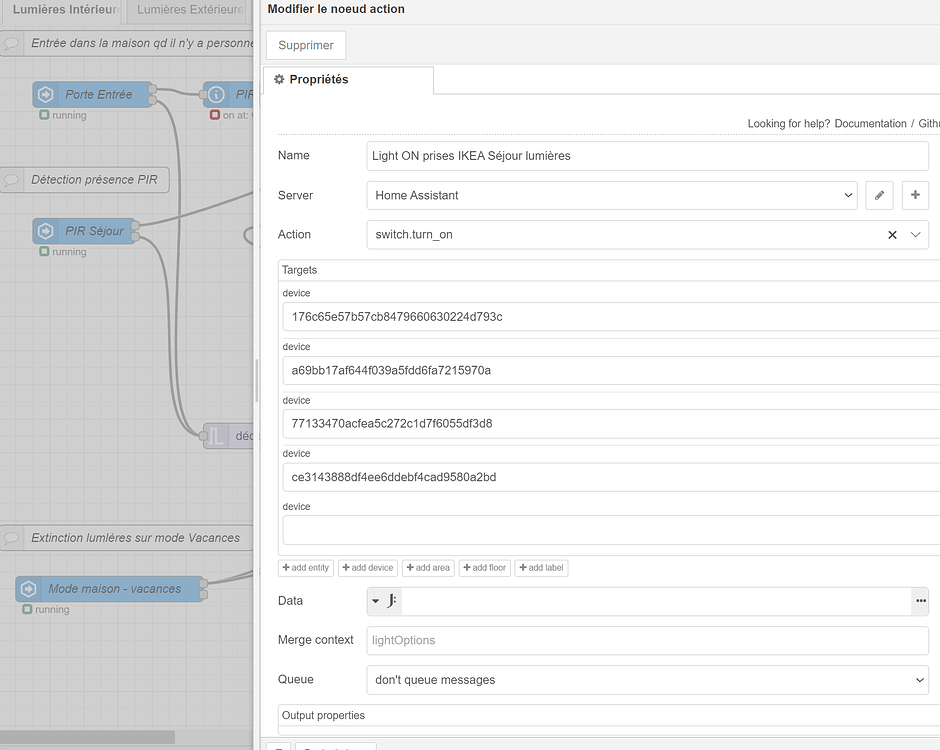940x750 pixels.
Task: Click the pencil icon to edit the Home Assistant server
Action: (x=879, y=195)
